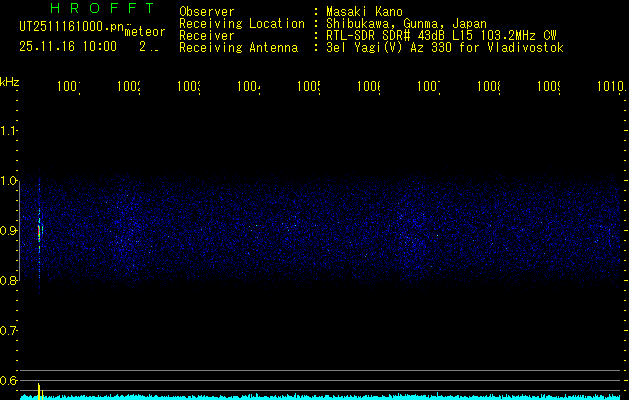Click the meteor count label
Image resolution: width=629 pixels, height=400 pixels.
144,31
